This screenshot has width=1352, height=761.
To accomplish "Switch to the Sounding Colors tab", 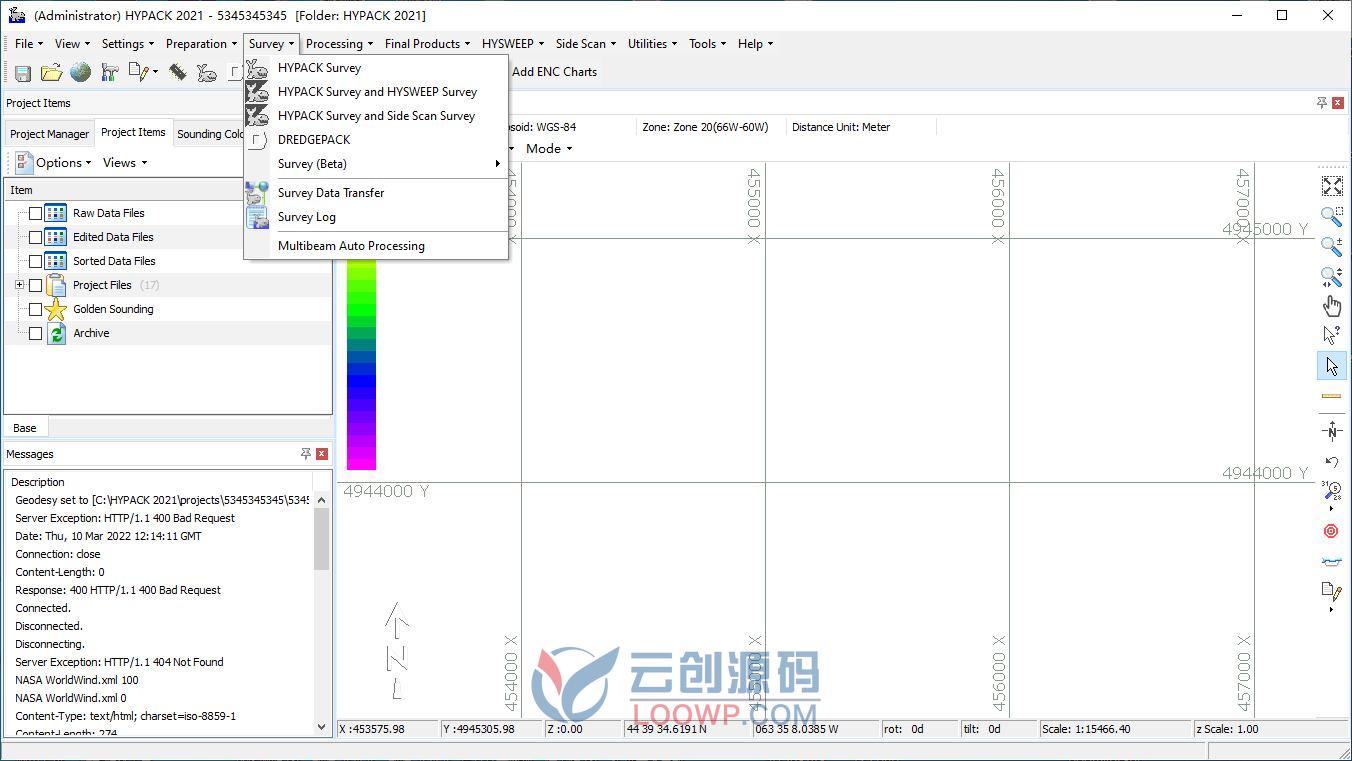I will coord(209,134).
